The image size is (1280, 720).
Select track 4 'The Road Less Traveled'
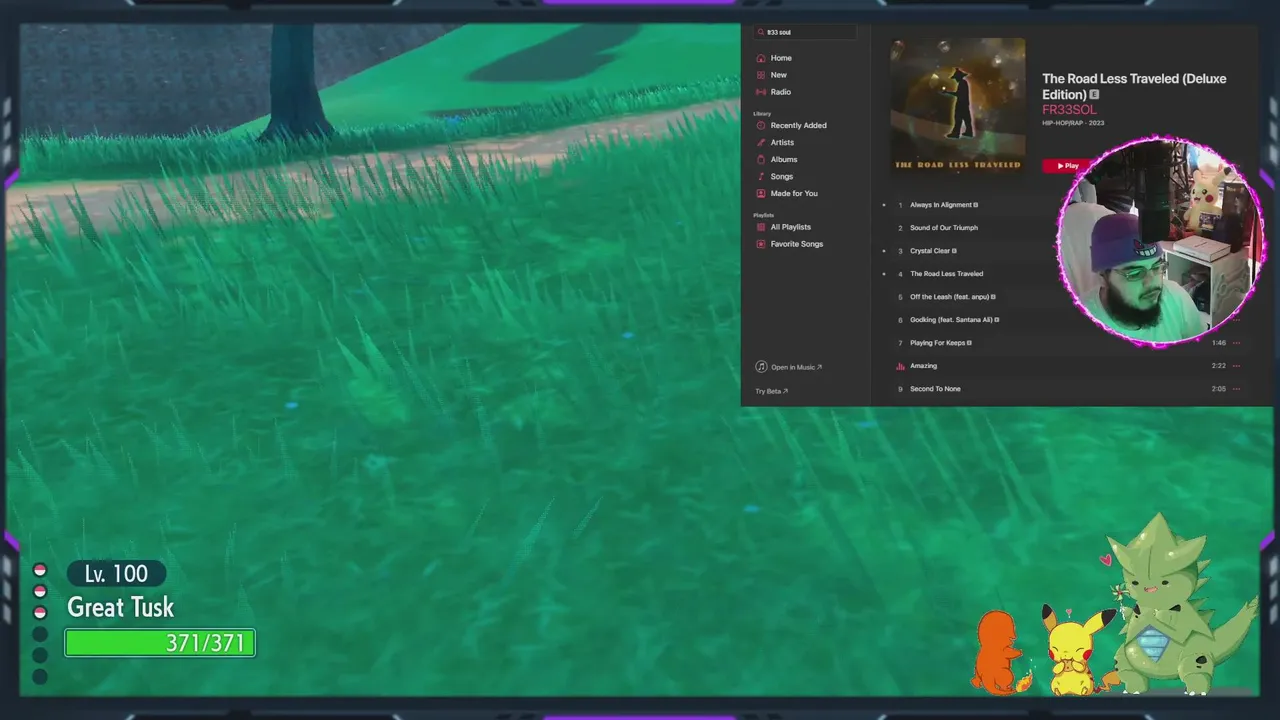click(x=946, y=274)
